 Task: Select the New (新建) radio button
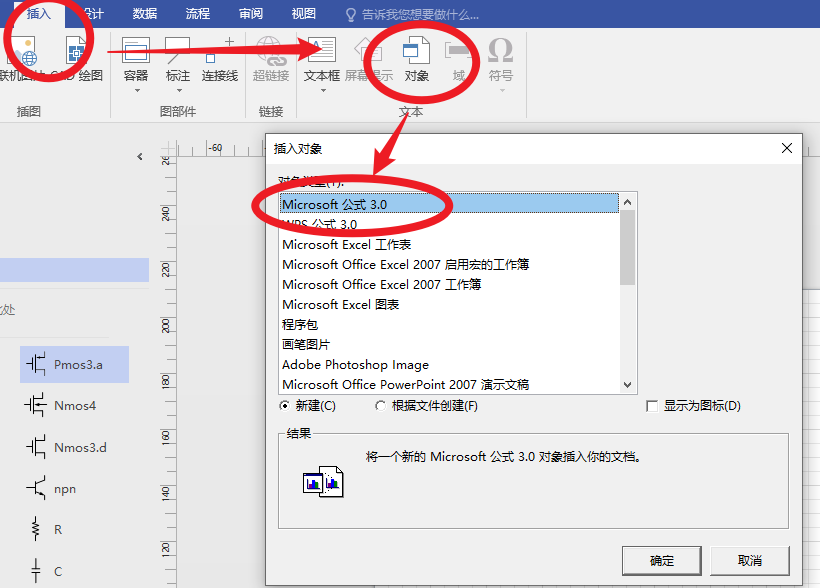coord(284,406)
